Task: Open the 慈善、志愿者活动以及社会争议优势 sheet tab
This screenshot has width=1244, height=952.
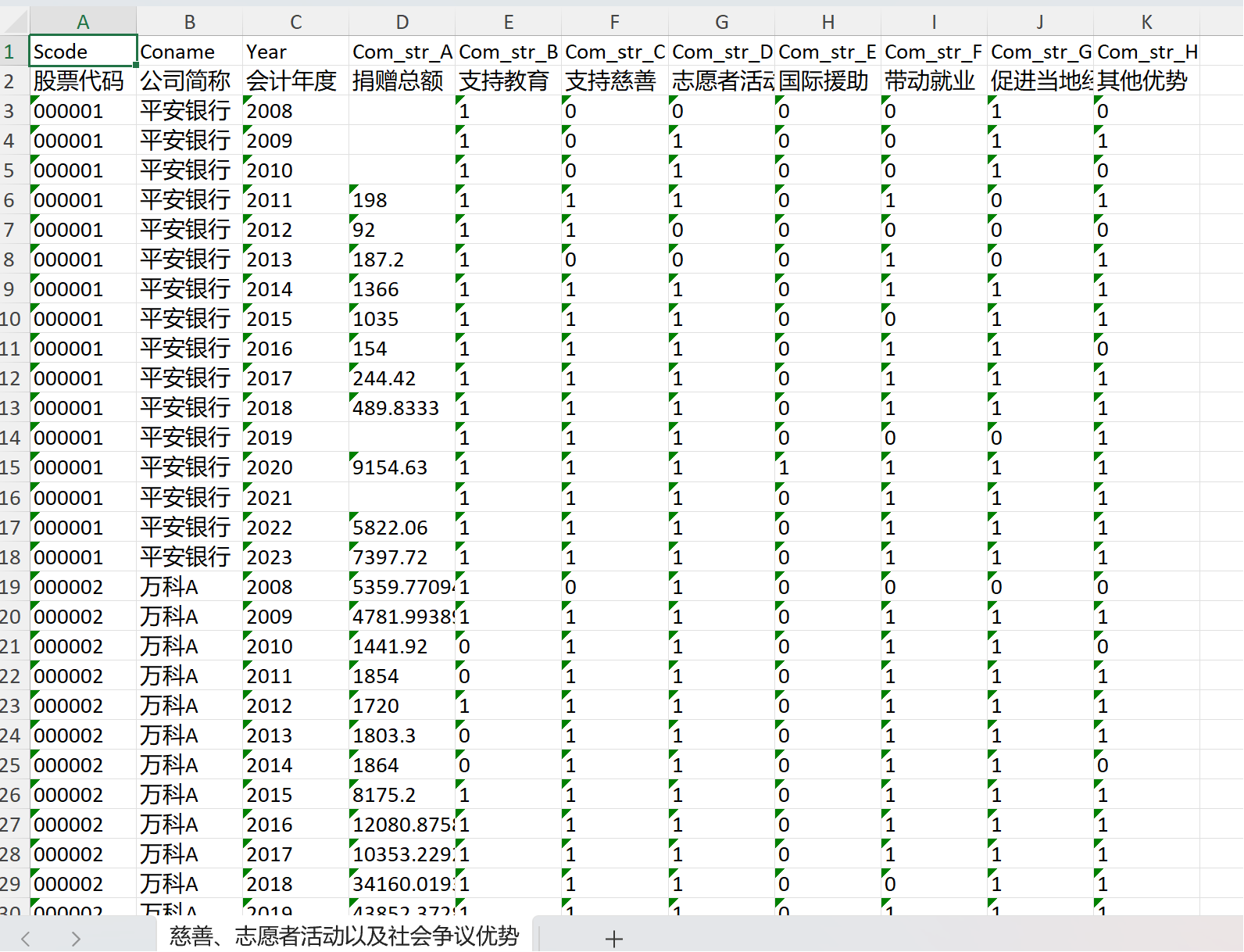Action: (345, 936)
